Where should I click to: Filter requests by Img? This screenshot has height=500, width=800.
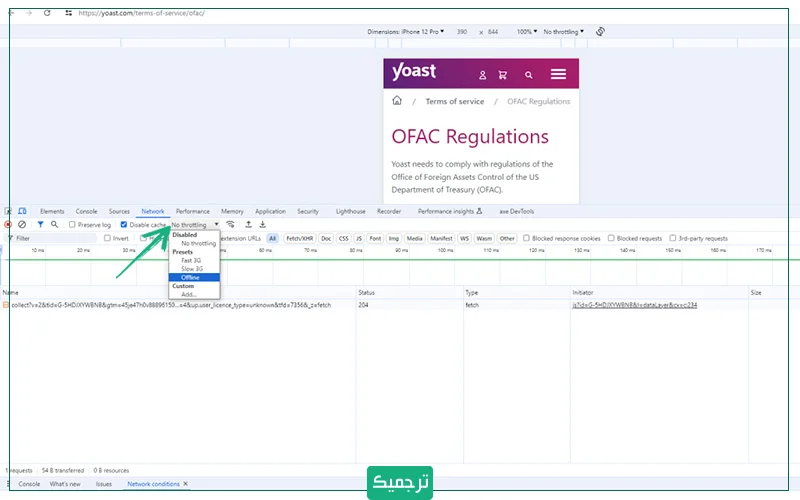pyautogui.click(x=393, y=238)
